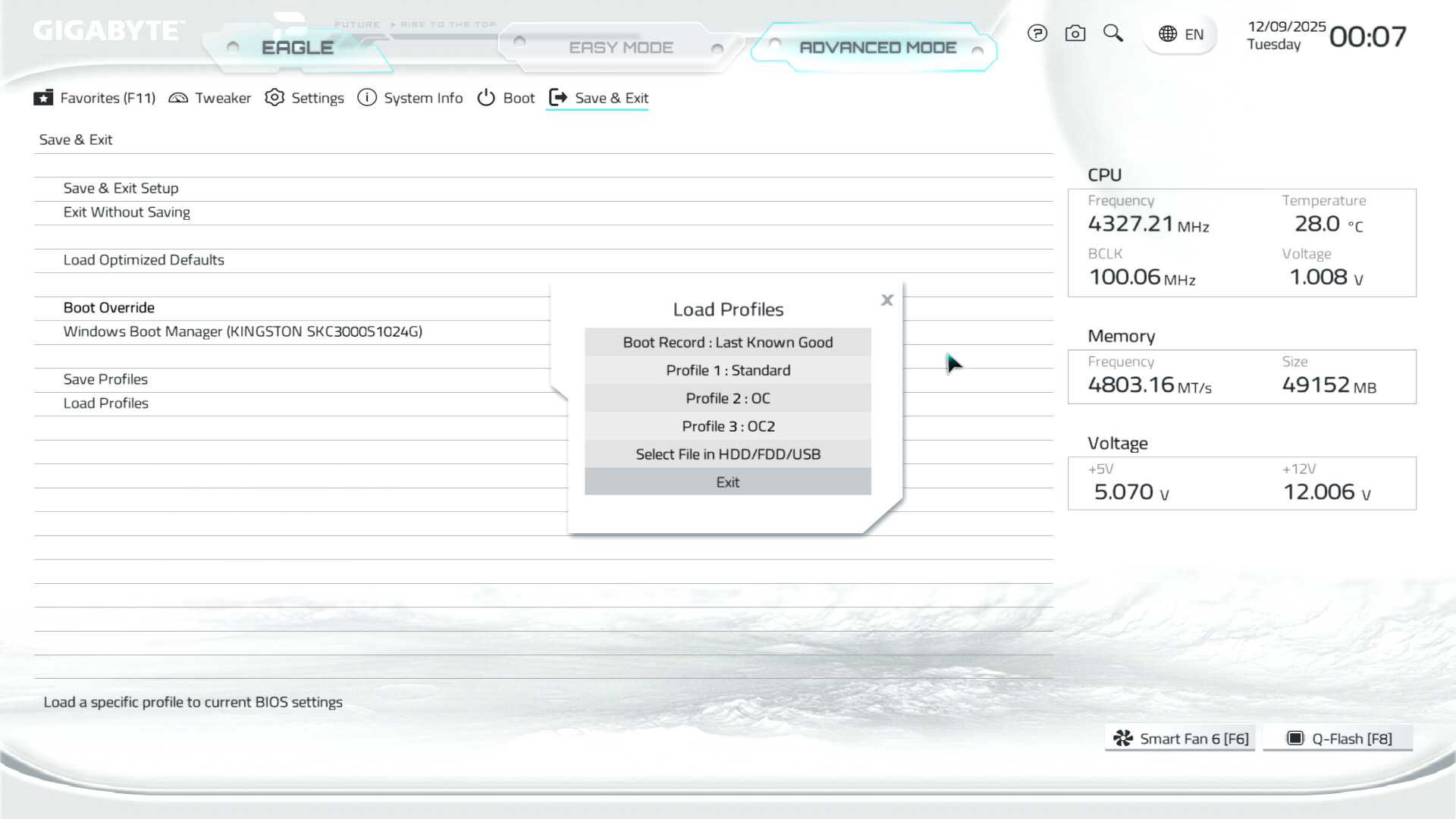Image resolution: width=1456 pixels, height=819 pixels.
Task: Select Boot Record : Last Known Good
Action: coord(727,342)
